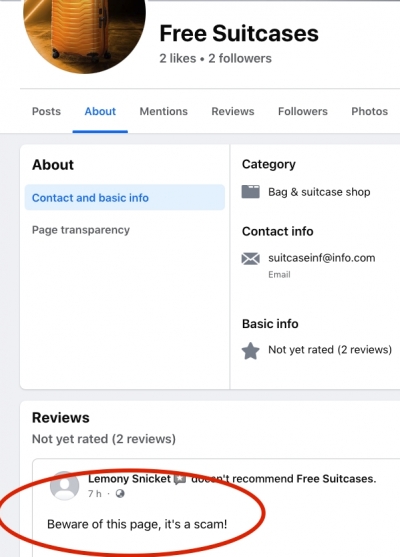Open Lemony Snicket's profile name link
Screen dimensions: 400x557
tap(129, 479)
